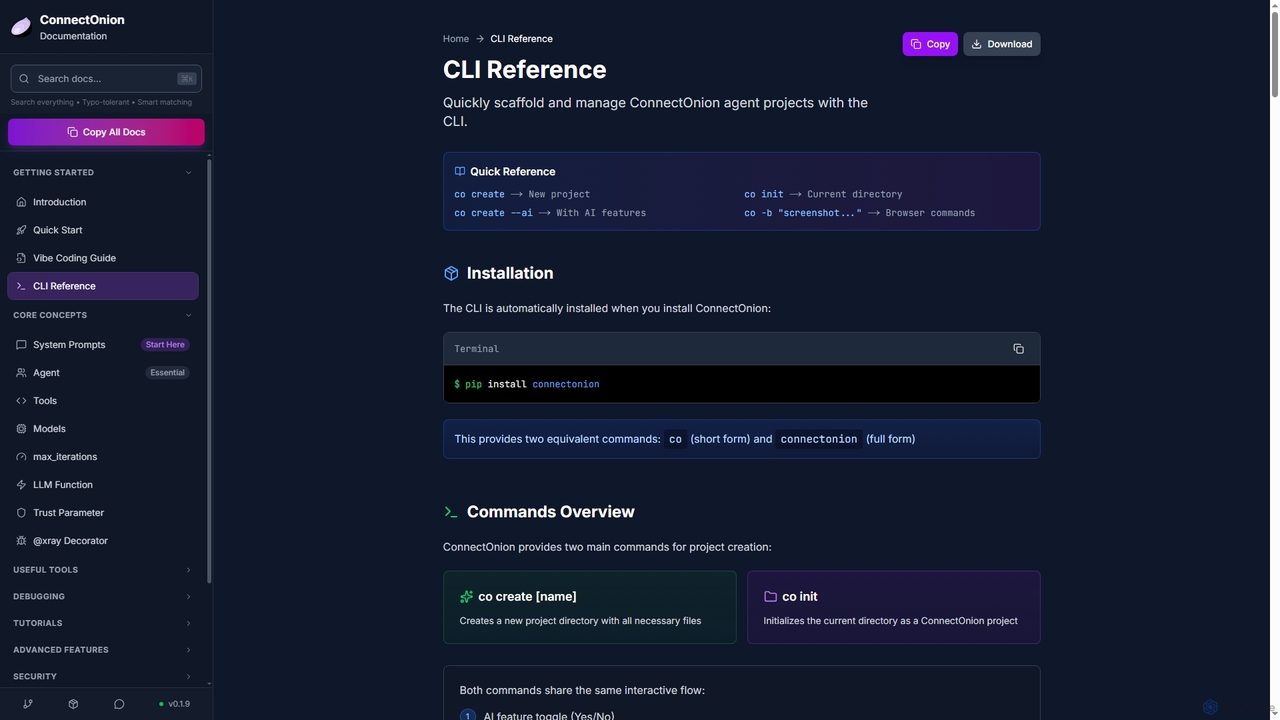Viewport: 1280px width, 720px height.
Task: Open the CLI Reference sidebar page
Action: 103,286
